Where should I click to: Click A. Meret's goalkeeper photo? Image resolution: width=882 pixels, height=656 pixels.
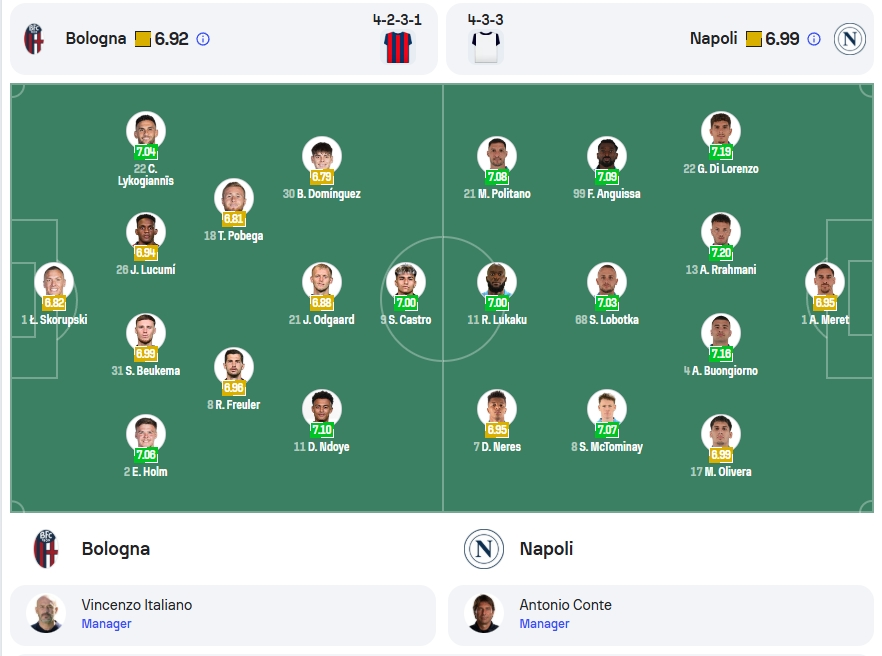tap(825, 282)
